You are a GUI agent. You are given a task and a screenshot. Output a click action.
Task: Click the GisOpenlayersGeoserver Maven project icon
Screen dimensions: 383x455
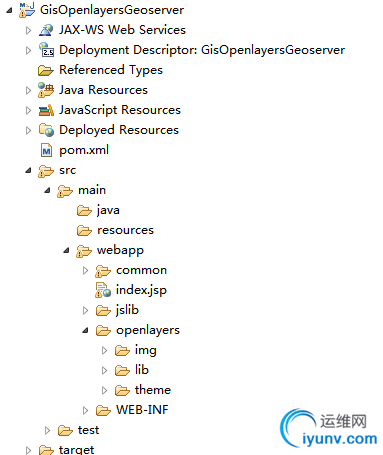tap(27, 10)
